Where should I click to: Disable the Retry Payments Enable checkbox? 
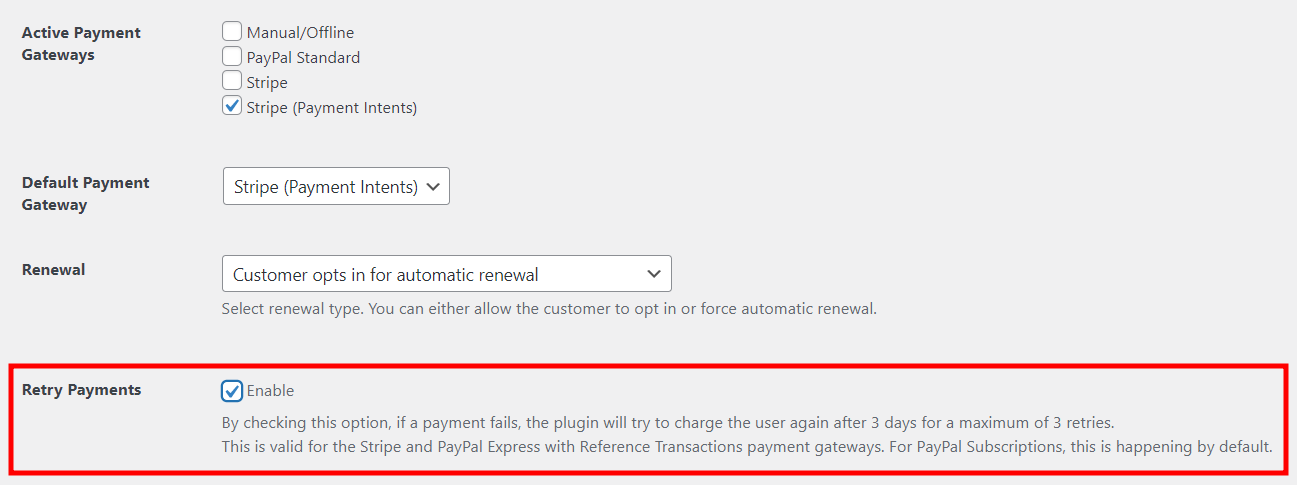(232, 390)
